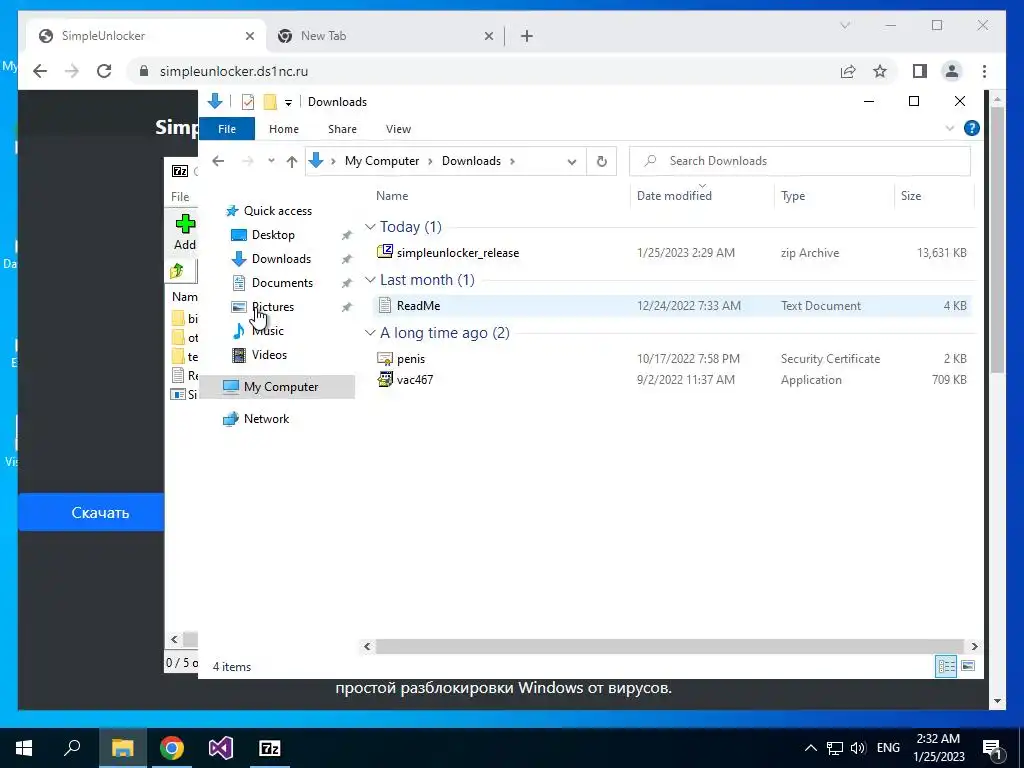Screen dimensions: 1024x768
Task: Share this page from Chrome address bar
Action: [x=848, y=71]
